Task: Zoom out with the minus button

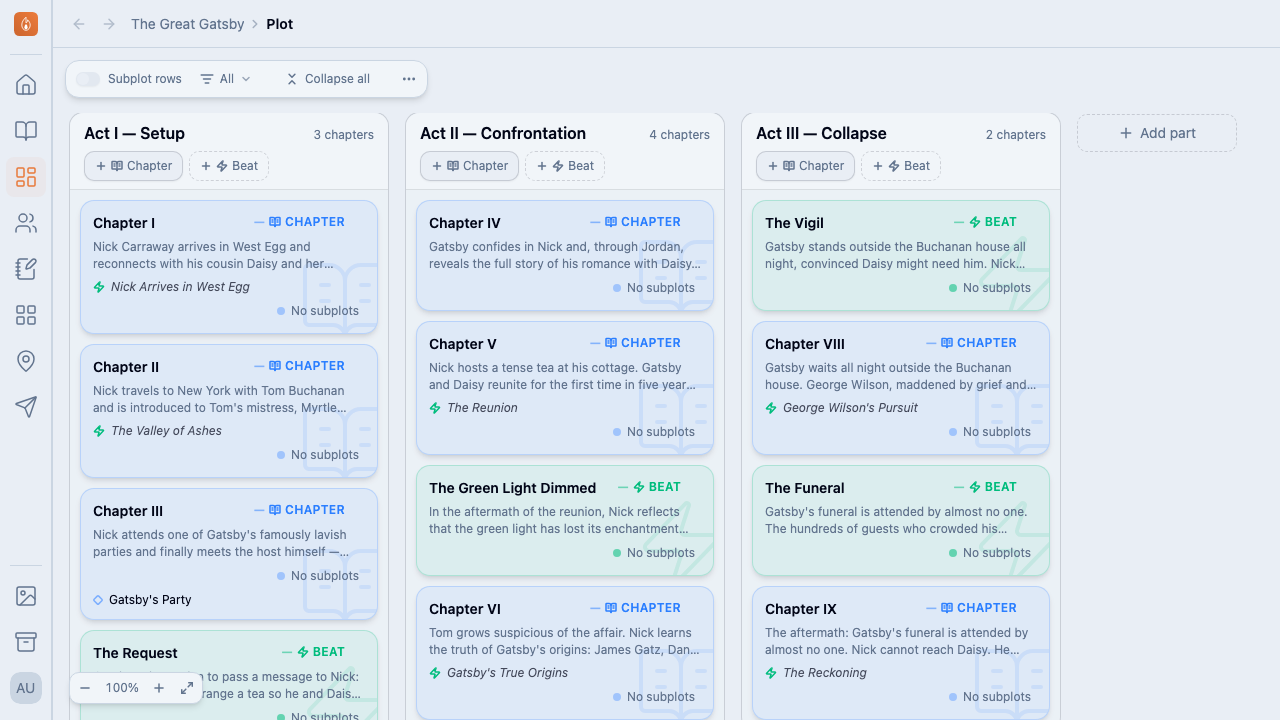Action: [85, 688]
